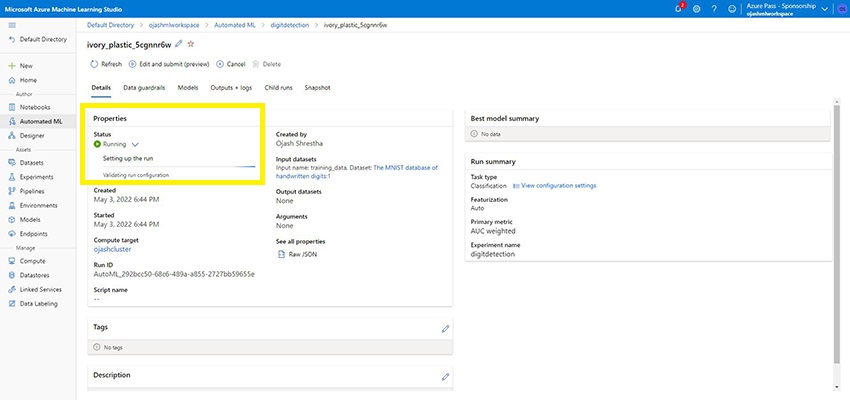Click the help question mark icon

pyautogui.click(x=716, y=8)
